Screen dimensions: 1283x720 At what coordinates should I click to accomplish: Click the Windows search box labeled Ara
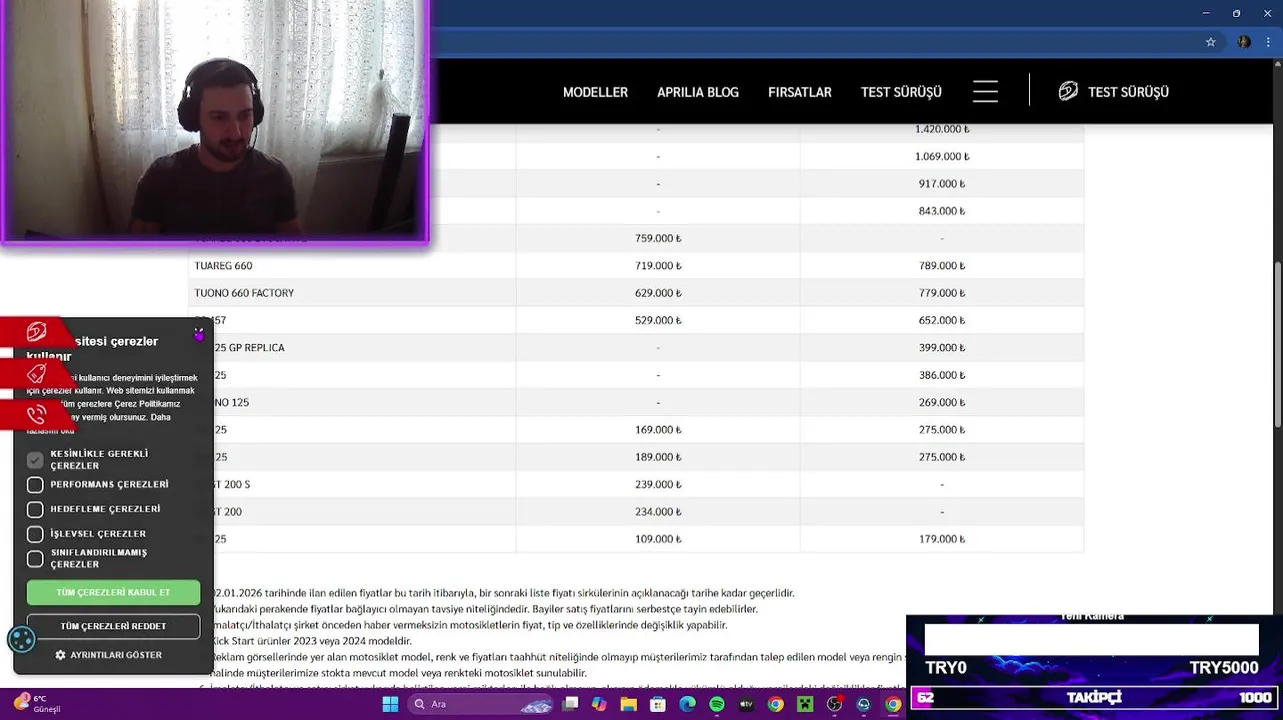click(x=481, y=704)
